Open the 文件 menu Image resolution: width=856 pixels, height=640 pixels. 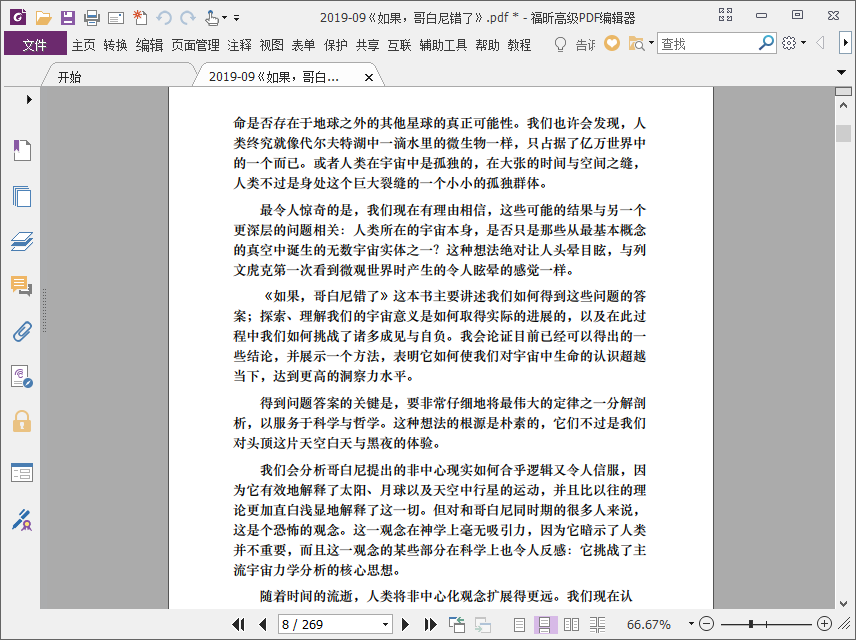pos(35,45)
